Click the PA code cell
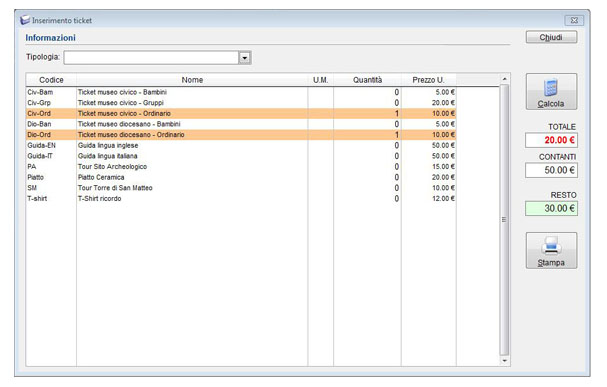 [51, 166]
